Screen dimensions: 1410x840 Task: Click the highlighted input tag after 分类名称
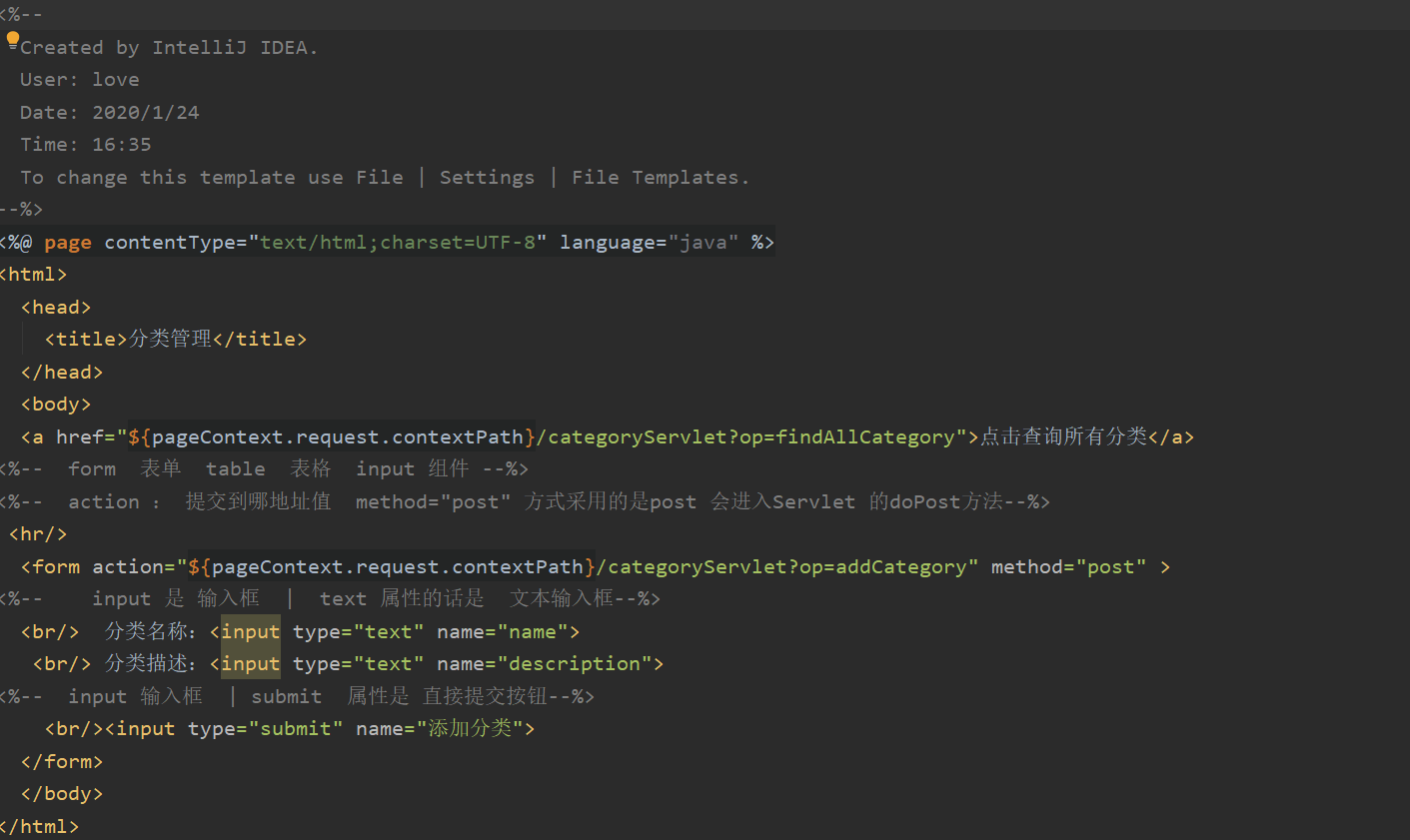tap(250, 632)
